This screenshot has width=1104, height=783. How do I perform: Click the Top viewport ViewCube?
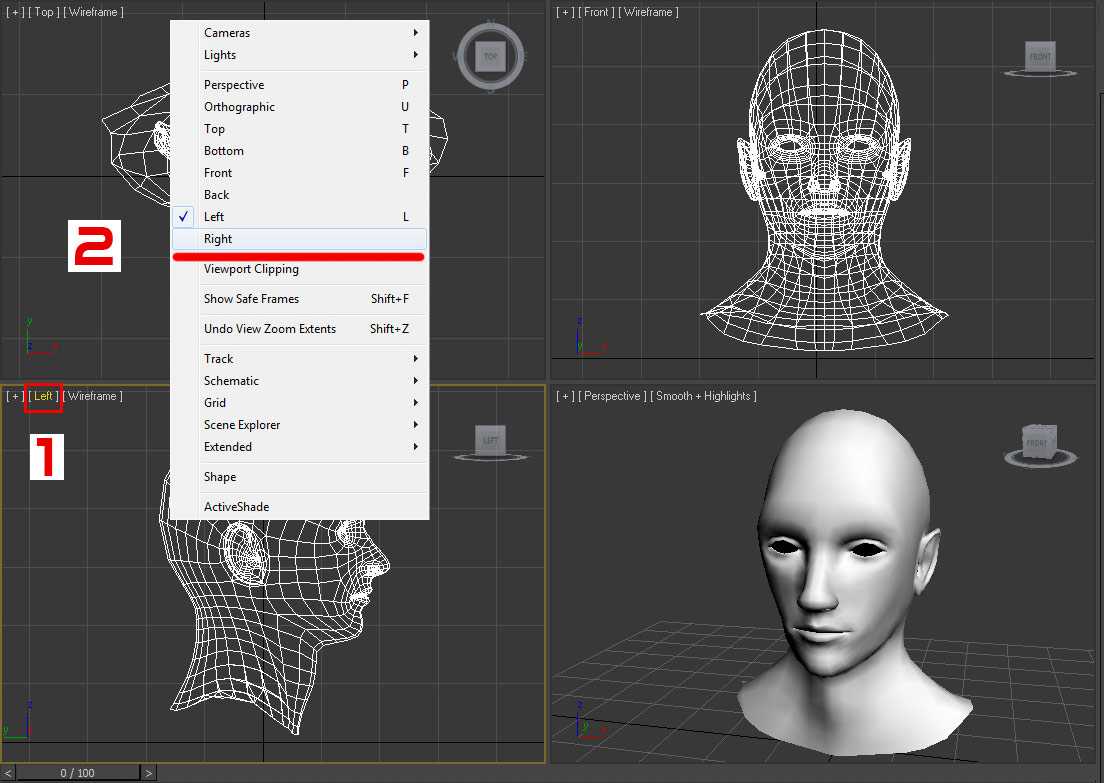pos(490,57)
